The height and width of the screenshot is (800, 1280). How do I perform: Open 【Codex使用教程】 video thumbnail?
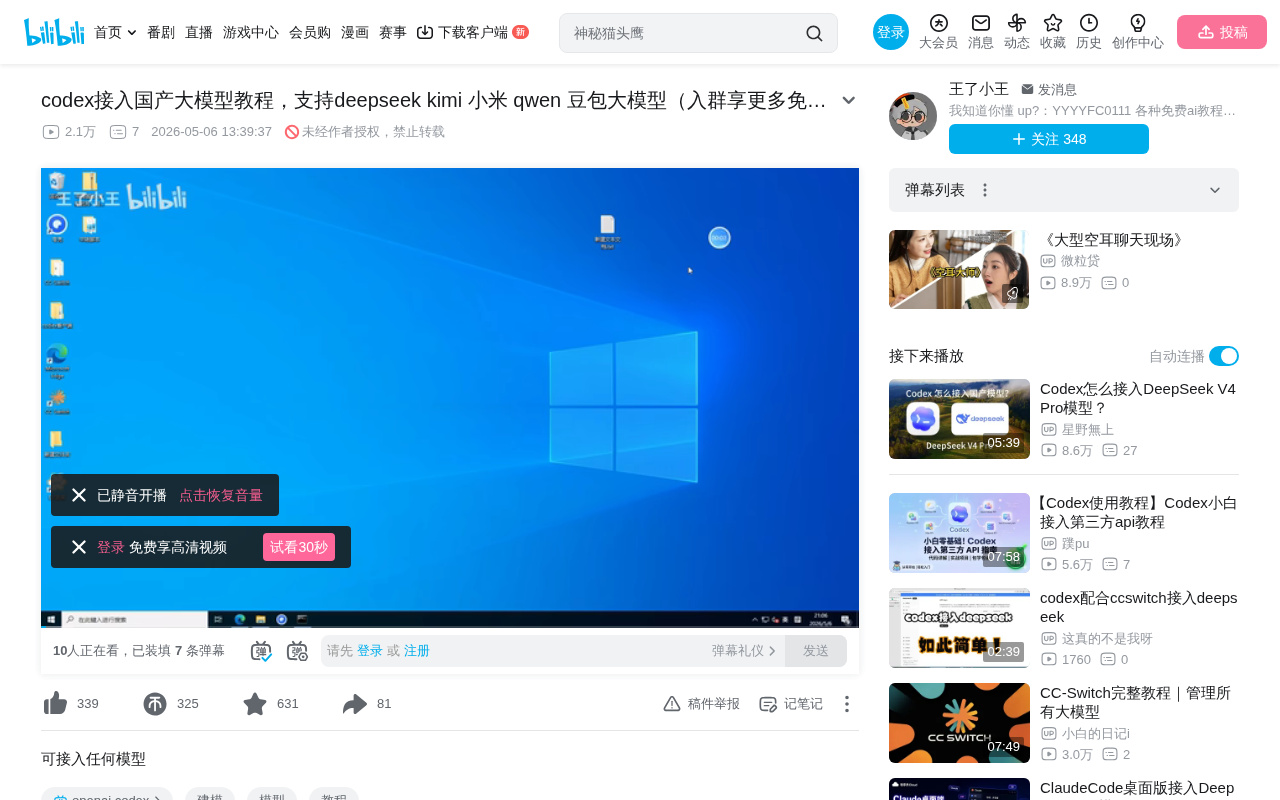tap(959, 533)
